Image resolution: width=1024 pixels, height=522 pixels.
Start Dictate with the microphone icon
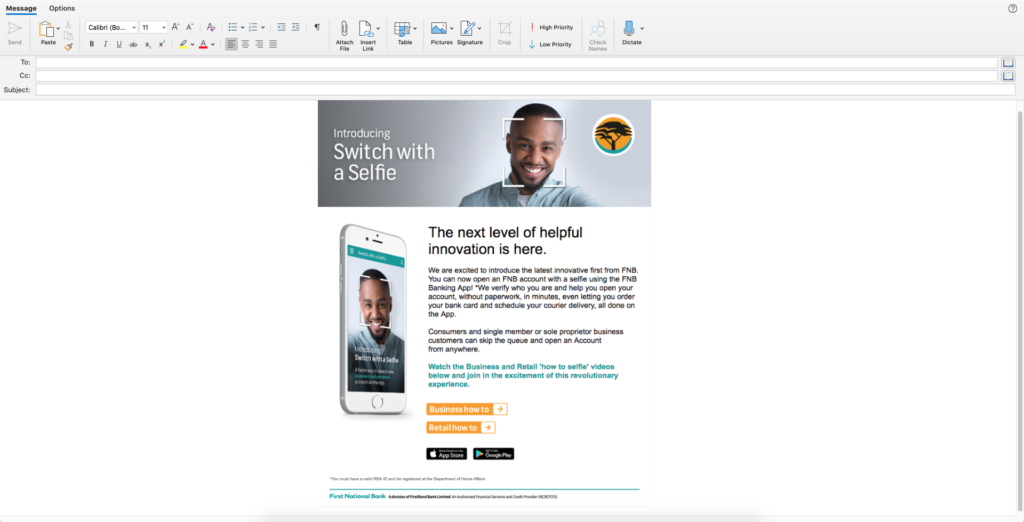(x=629, y=29)
